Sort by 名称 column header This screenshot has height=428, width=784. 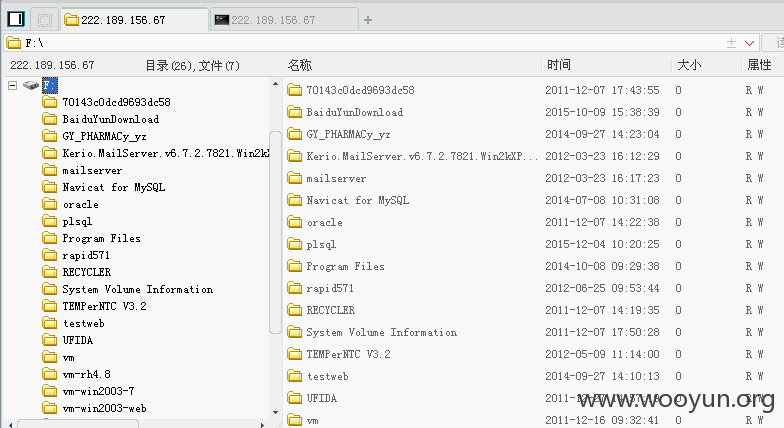300,65
